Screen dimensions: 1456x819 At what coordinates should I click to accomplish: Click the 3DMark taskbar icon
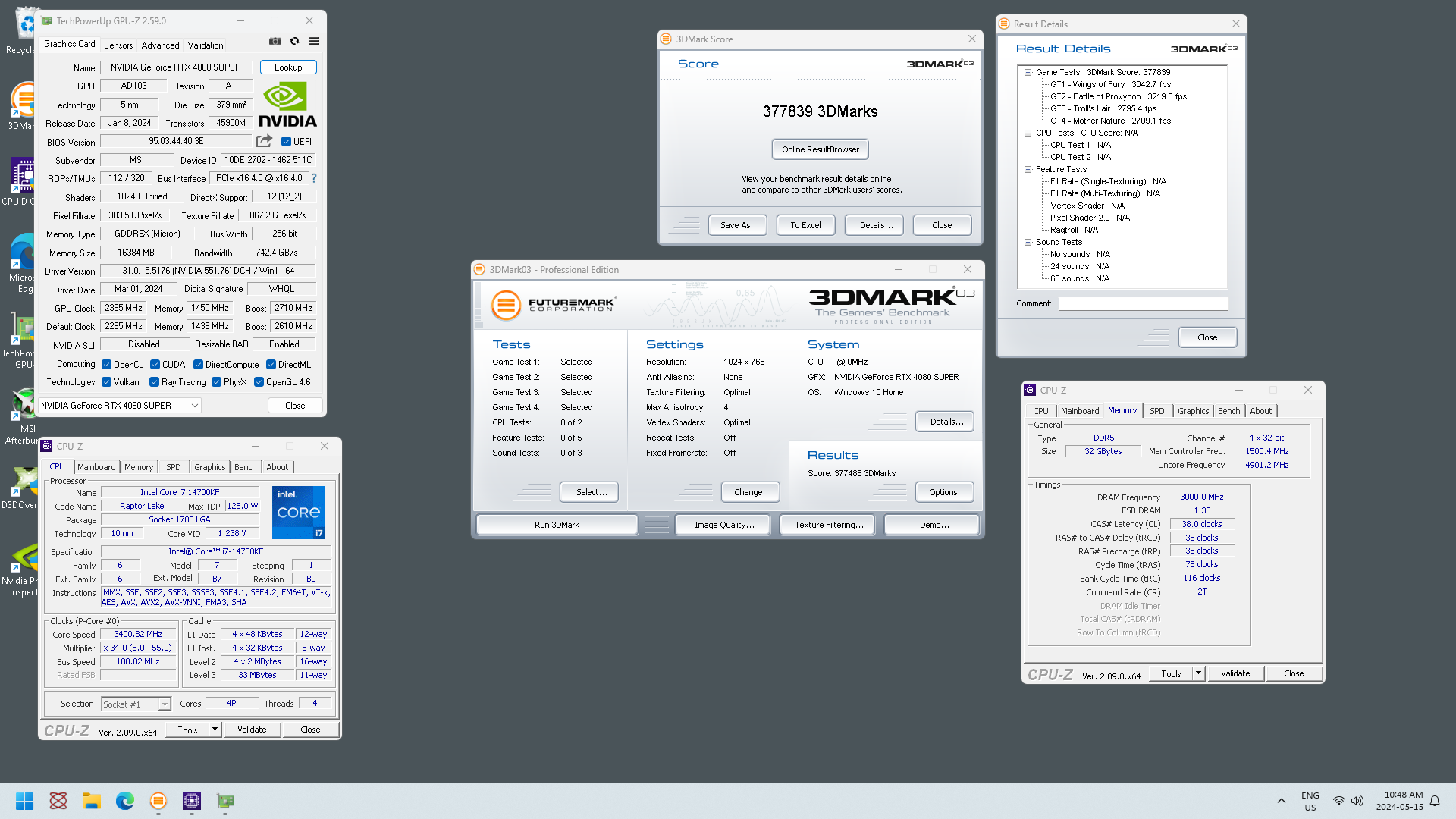tap(158, 801)
